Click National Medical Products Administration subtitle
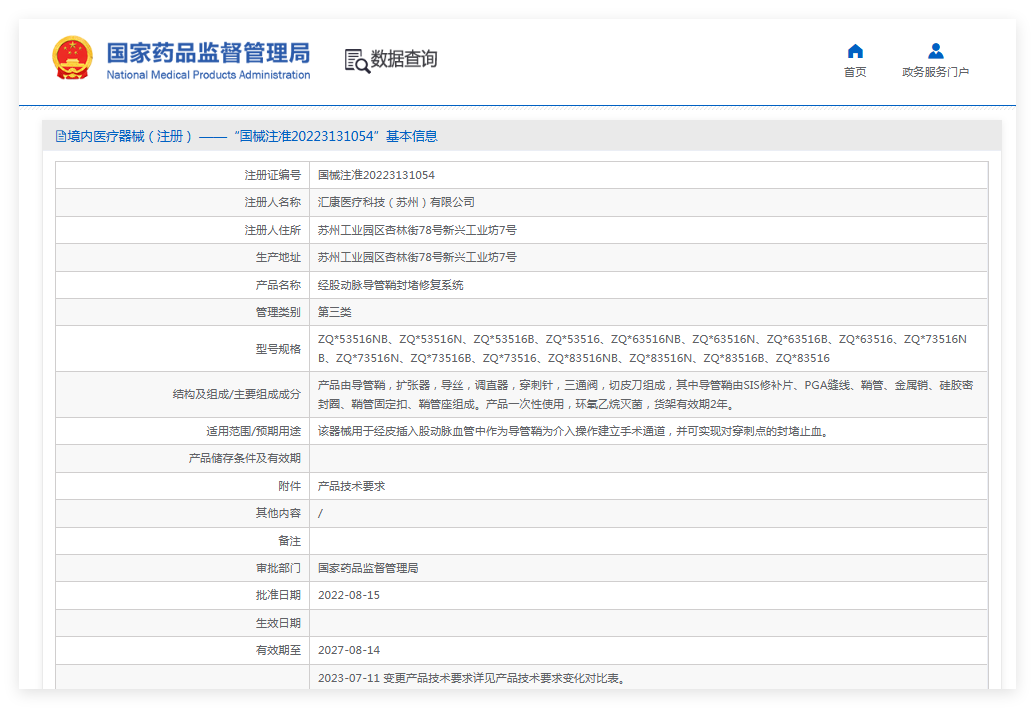 coord(208,75)
